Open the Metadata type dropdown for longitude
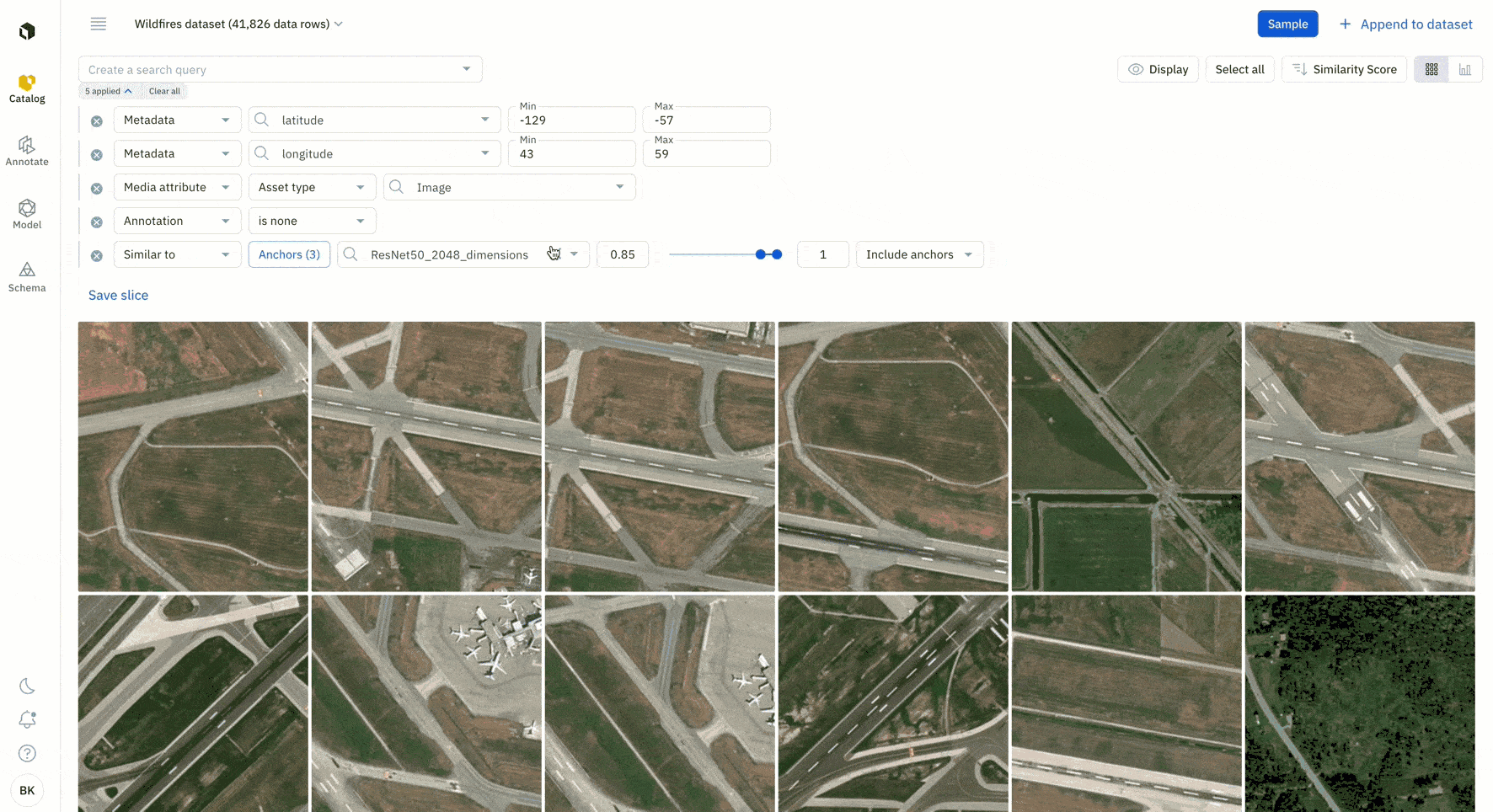This screenshot has height=812, width=1493. tap(177, 153)
